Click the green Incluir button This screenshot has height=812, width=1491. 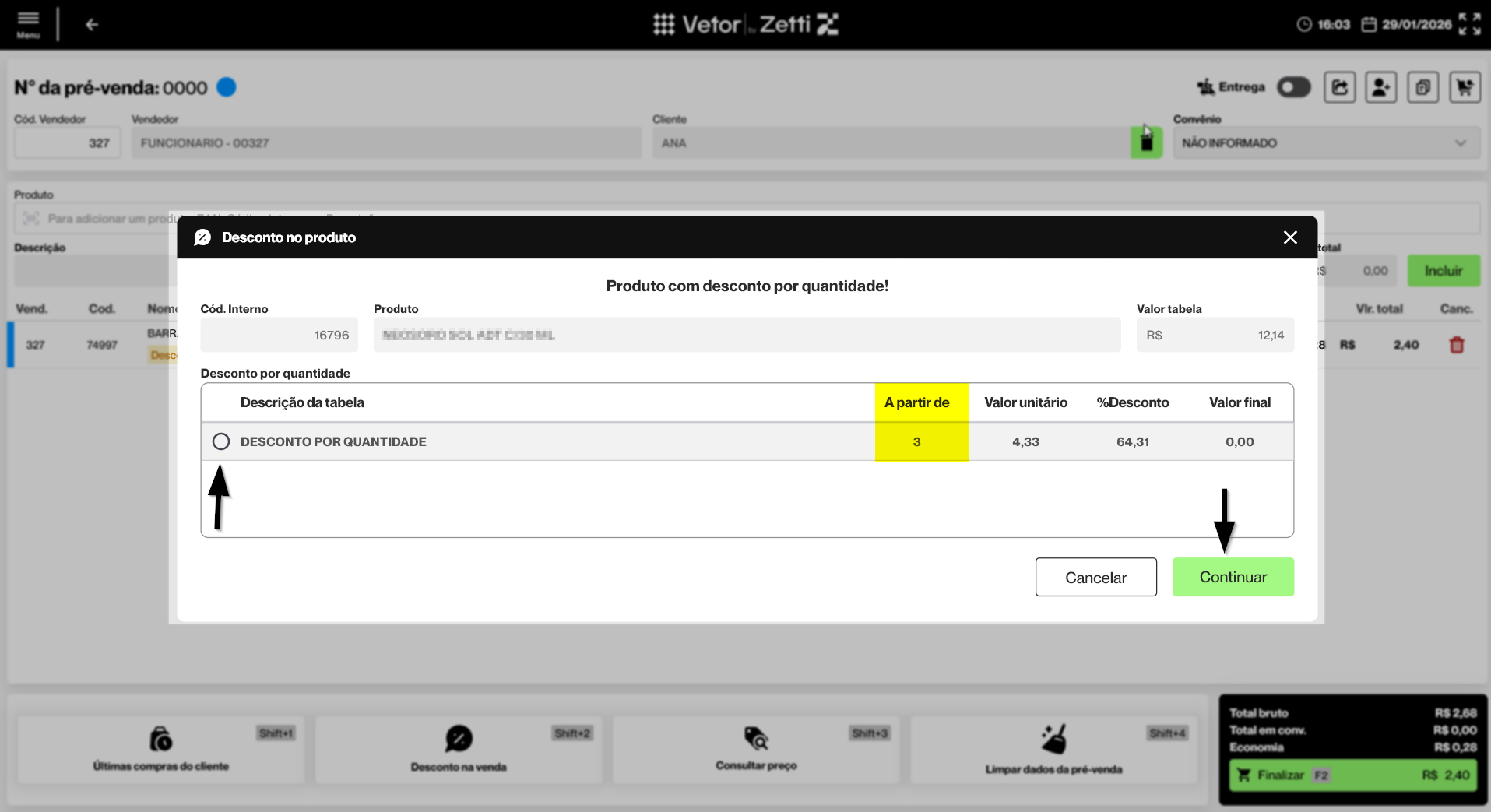[x=1444, y=271]
